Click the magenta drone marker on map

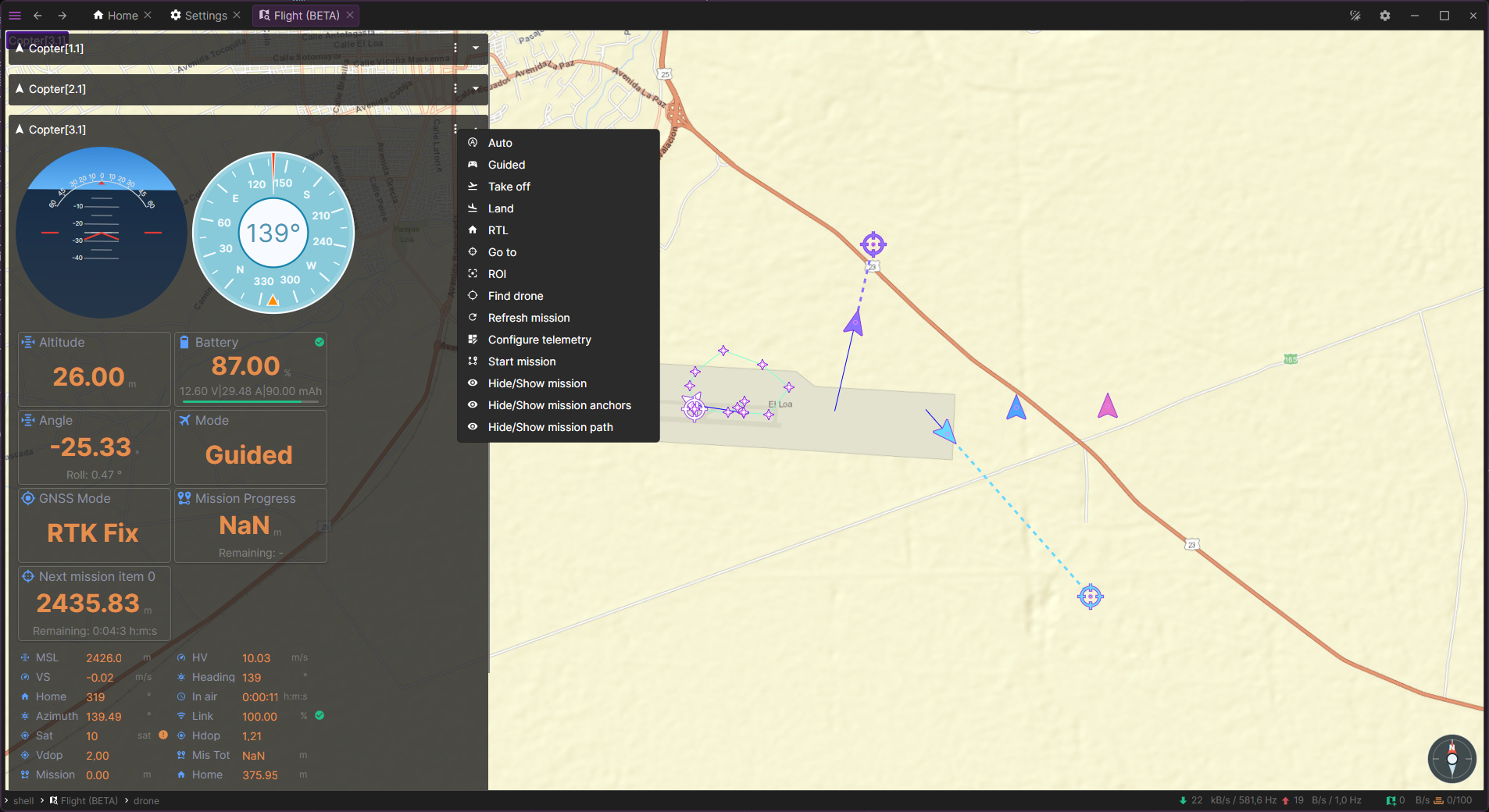(x=1108, y=406)
